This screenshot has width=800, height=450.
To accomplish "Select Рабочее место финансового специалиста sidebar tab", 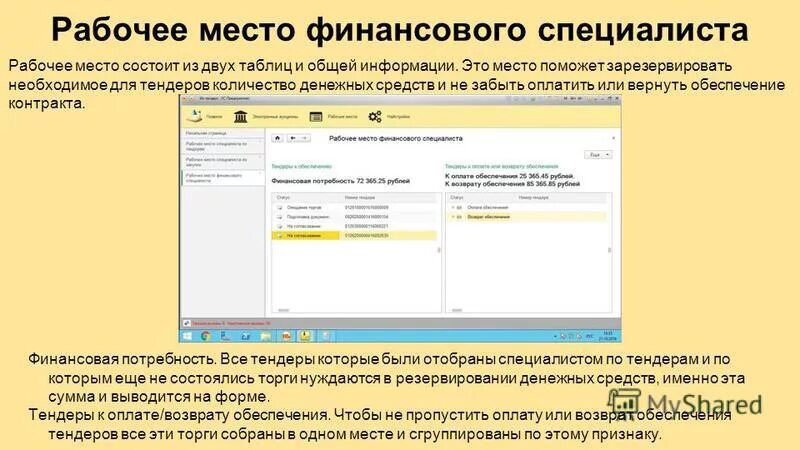I will pyautogui.click(x=222, y=178).
